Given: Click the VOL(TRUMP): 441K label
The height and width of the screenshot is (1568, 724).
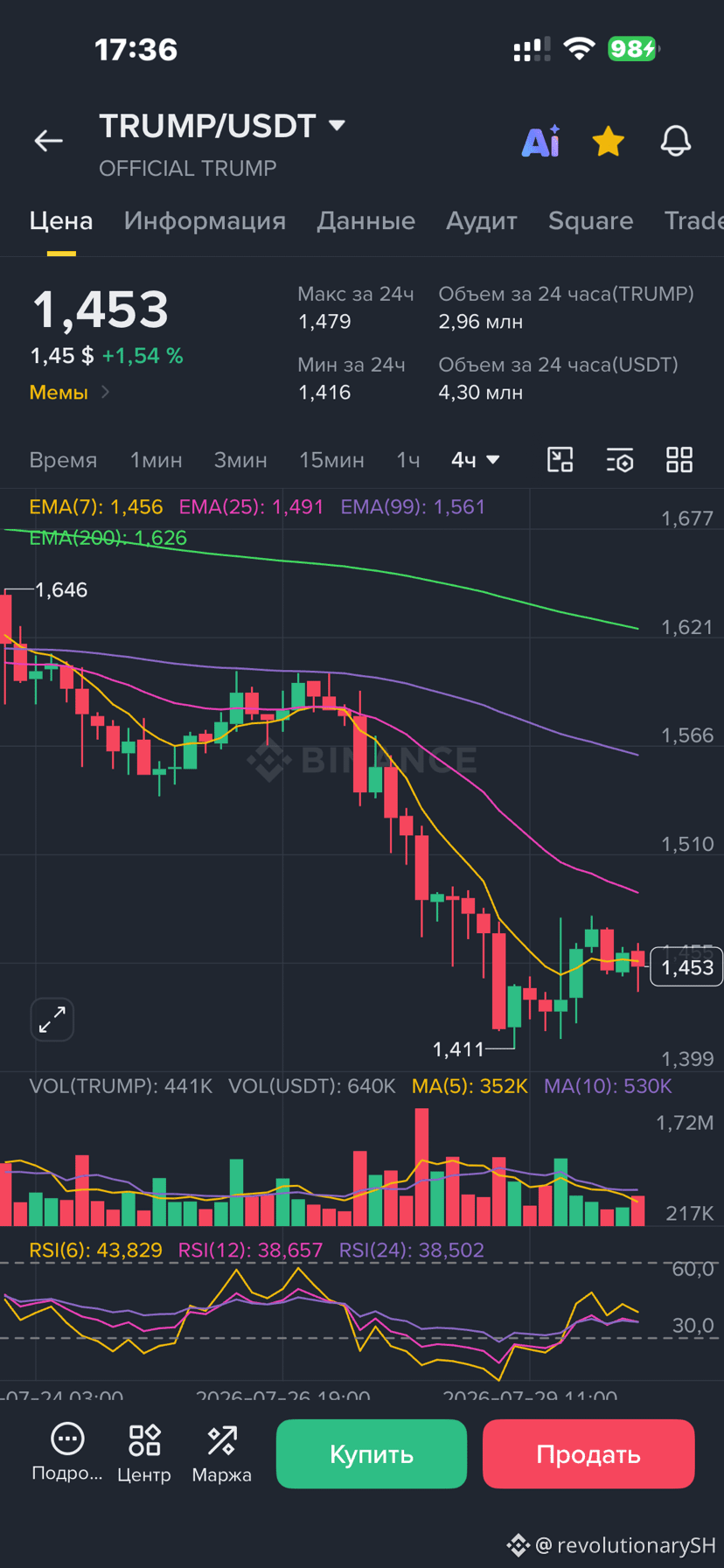Looking at the screenshot, I should tap(121, 1086).
